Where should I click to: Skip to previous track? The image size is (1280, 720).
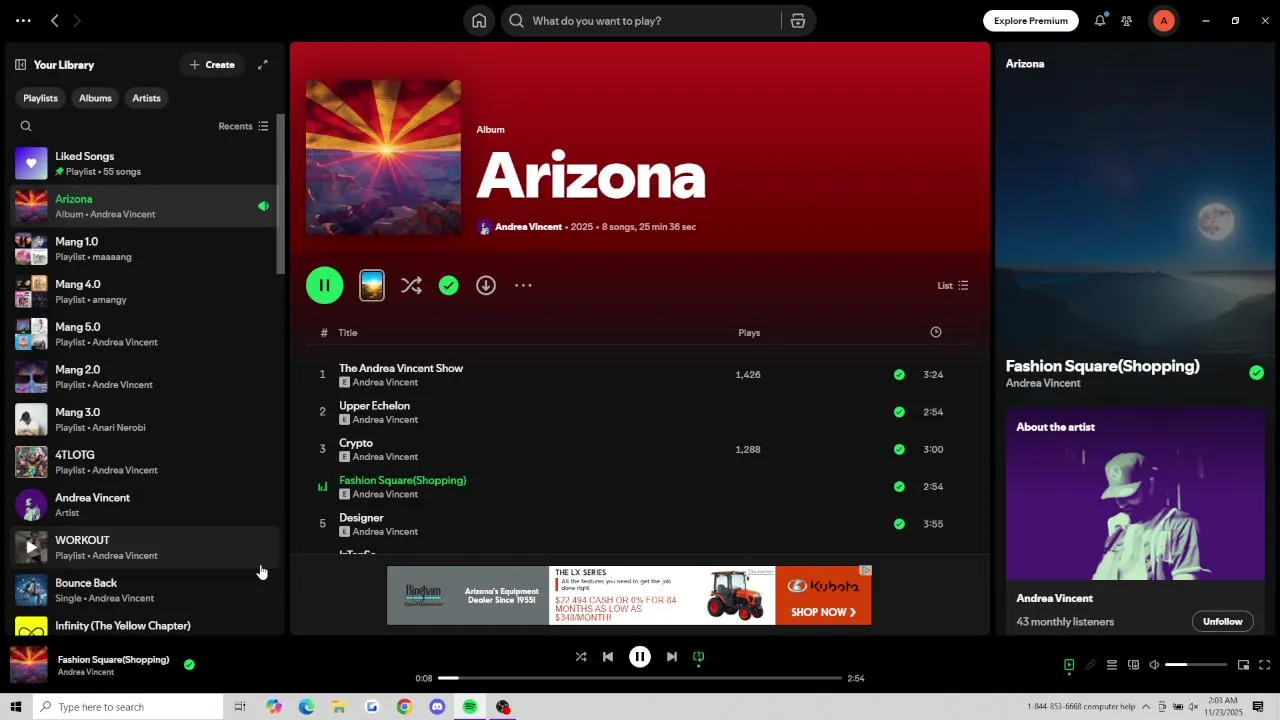tap(608, 657)
